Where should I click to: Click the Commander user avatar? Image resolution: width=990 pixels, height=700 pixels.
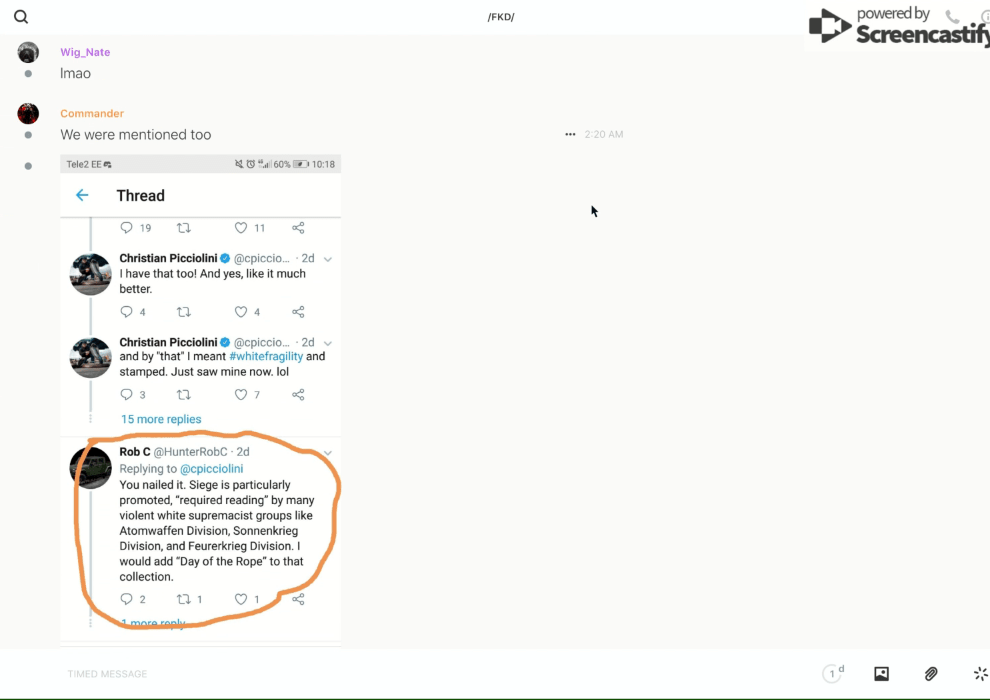(28, 114)
